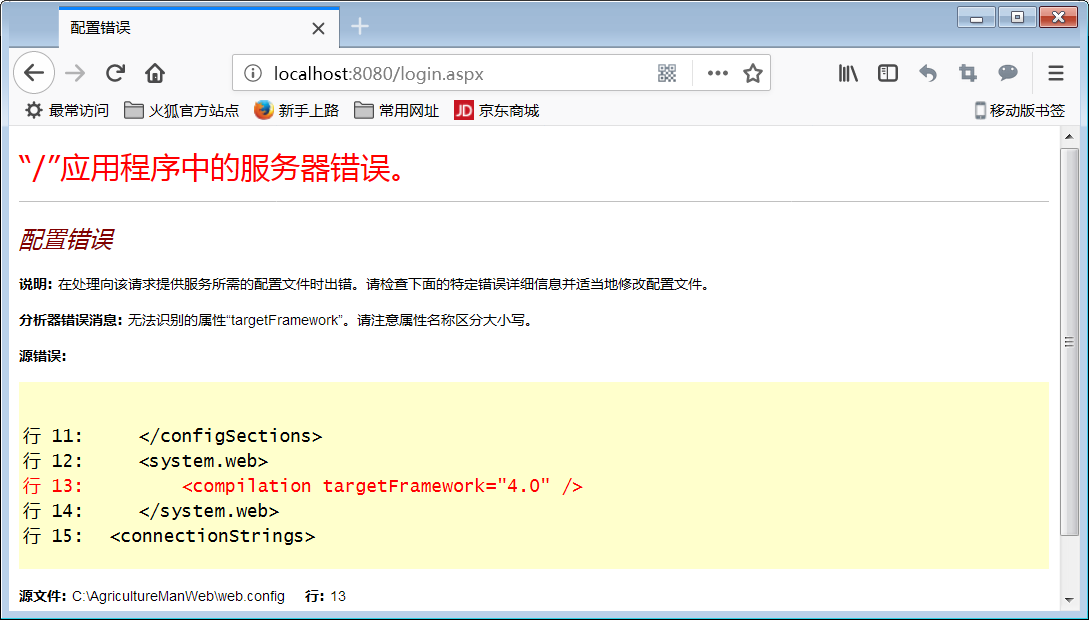Open a new tab with plus button

point(360,26)
